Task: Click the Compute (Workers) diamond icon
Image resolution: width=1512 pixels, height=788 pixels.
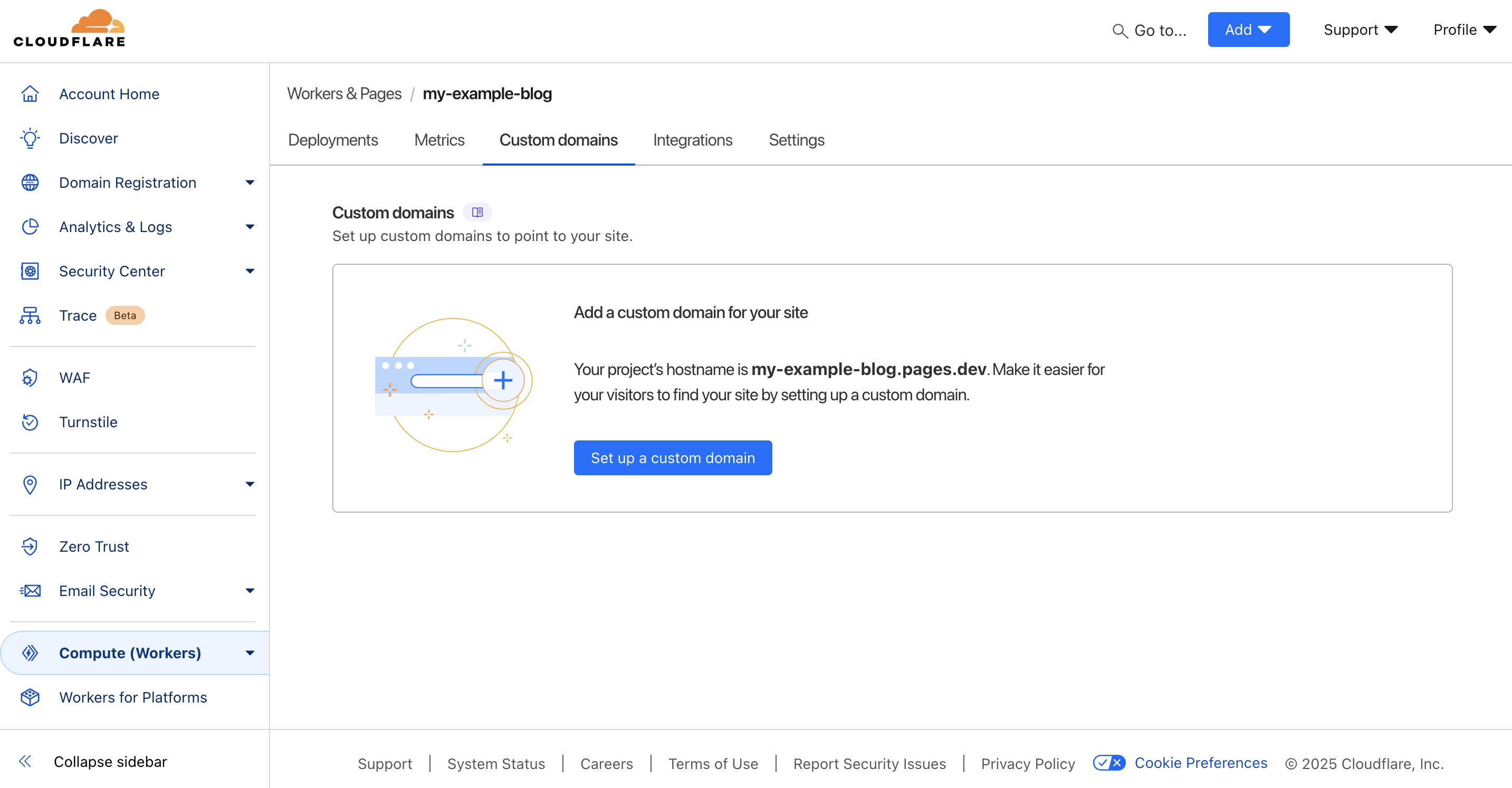Action: pyautogui.click(x=30, y=653)
